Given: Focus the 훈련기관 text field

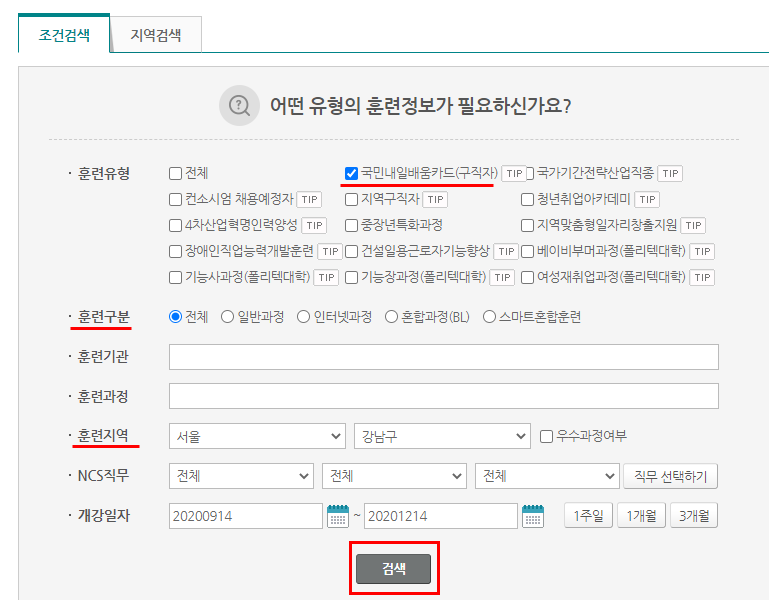Looking at the screenshot, I should 444,357.
